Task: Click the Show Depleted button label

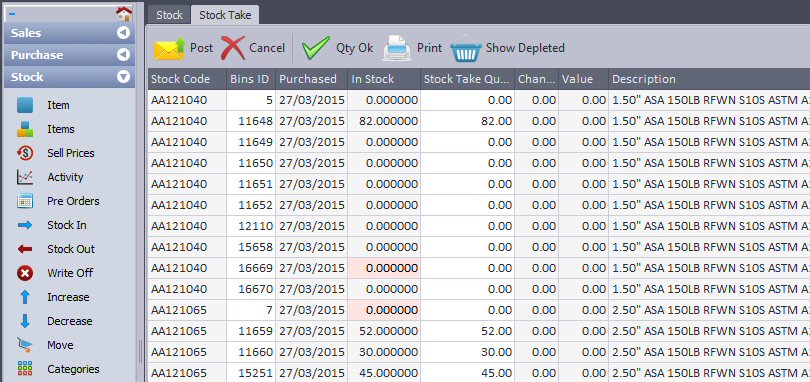Action: [525, 48]
